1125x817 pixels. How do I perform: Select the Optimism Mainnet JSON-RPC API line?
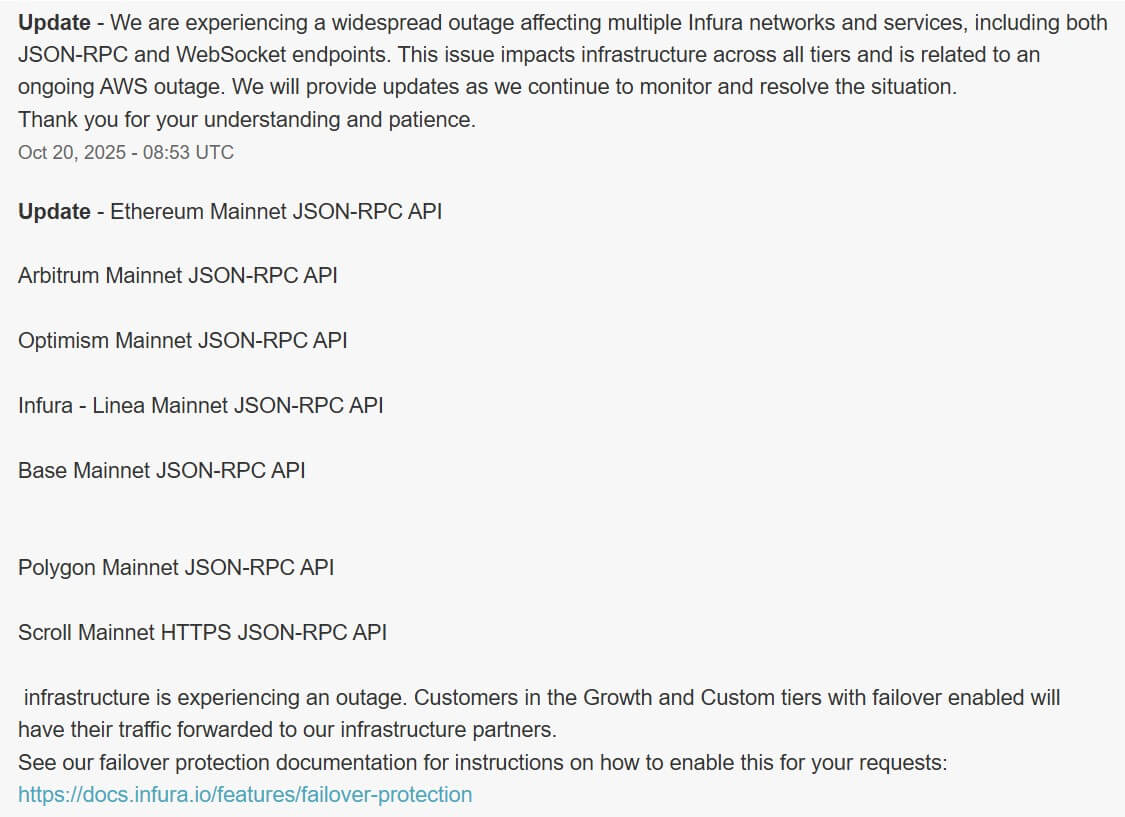click(183, 341)
